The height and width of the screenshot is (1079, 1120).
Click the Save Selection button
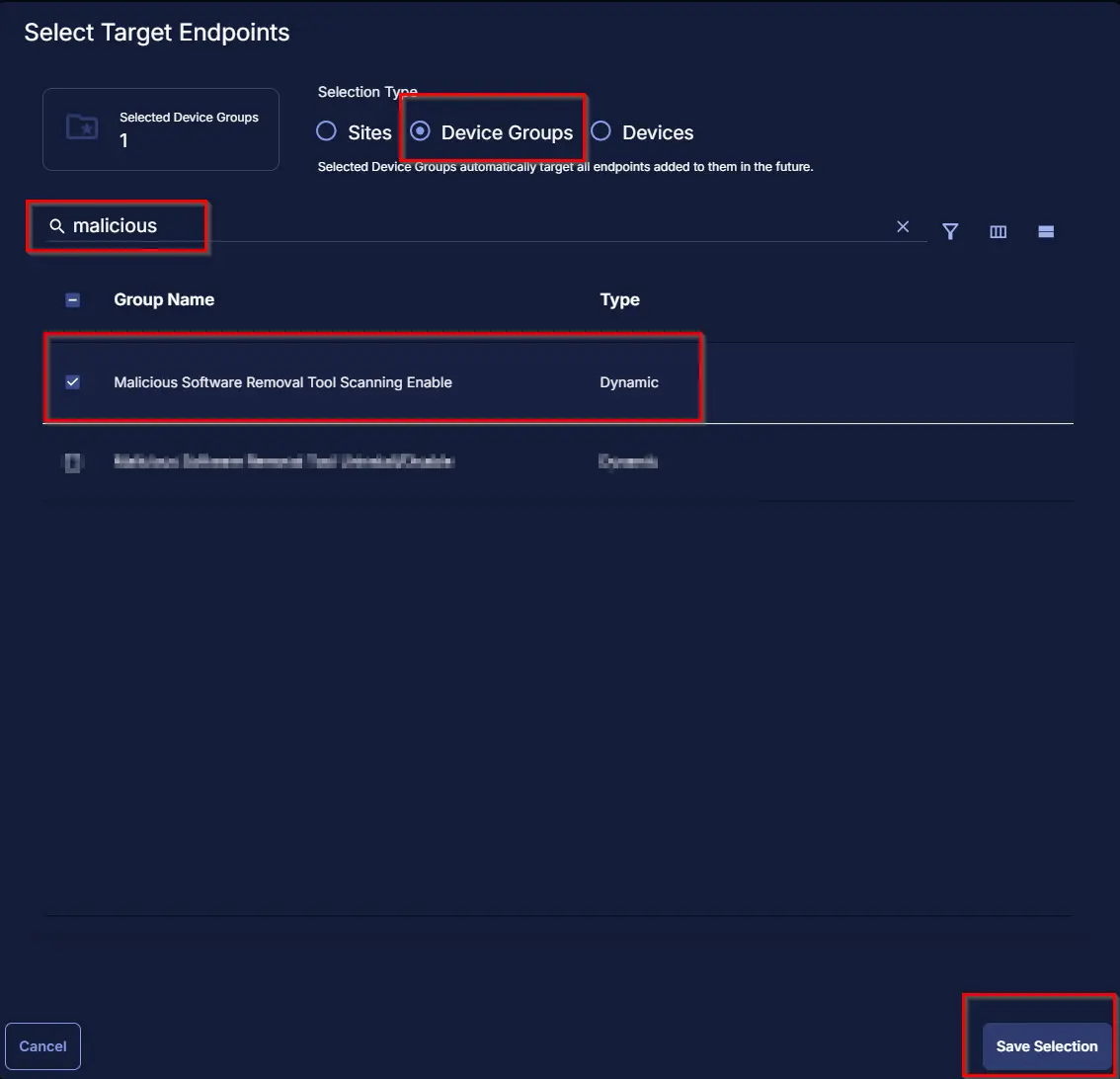click(x=1047, y=1046)
